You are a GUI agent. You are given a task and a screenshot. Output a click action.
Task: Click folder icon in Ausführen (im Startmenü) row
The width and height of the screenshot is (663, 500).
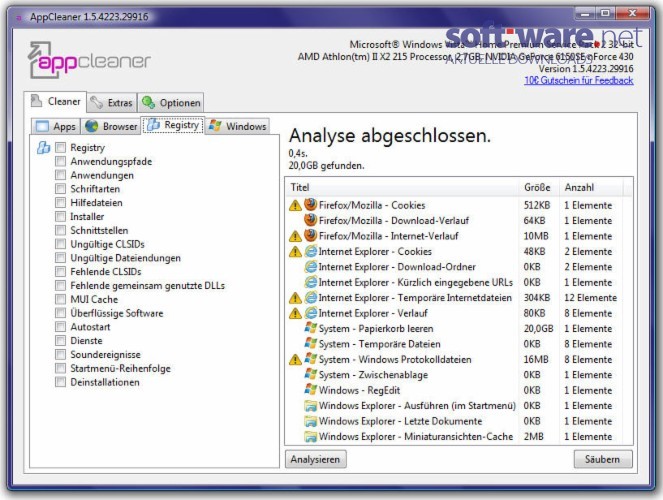click(311, 406)
